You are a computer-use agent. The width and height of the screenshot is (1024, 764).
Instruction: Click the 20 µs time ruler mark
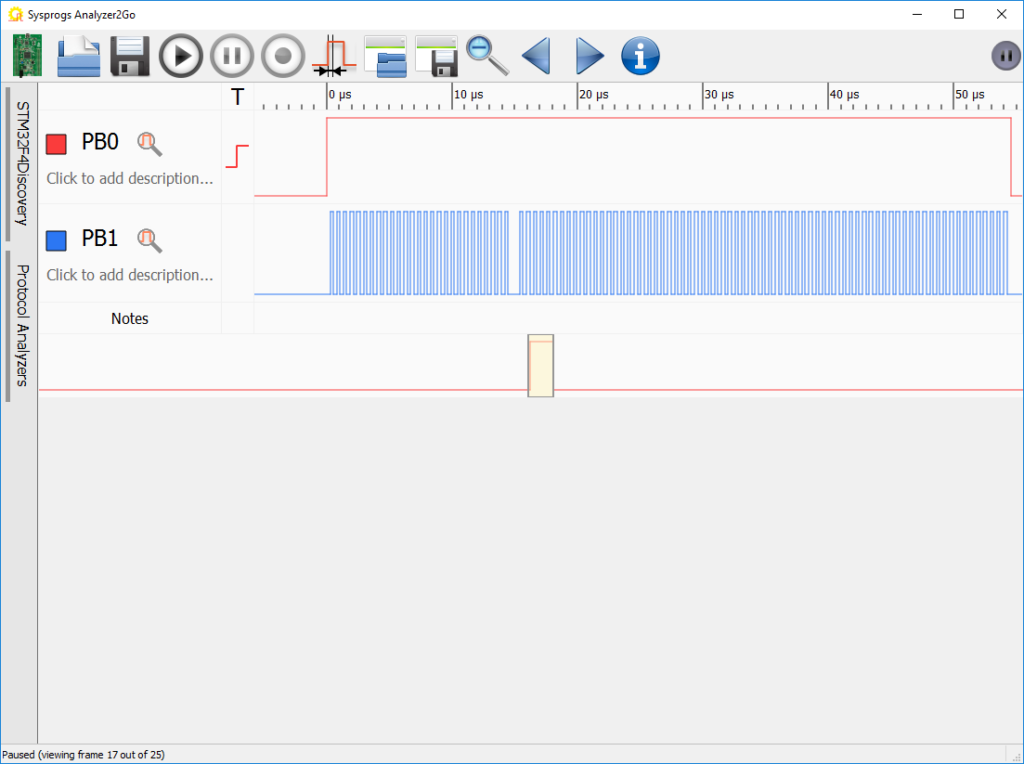[594, 95]
